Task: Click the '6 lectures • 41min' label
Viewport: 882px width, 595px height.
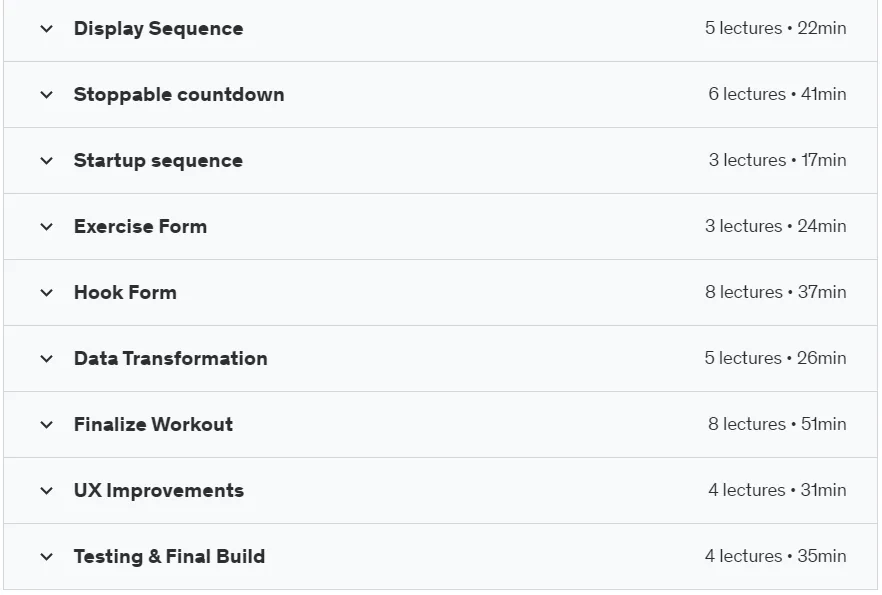Action: click(777, 94)
